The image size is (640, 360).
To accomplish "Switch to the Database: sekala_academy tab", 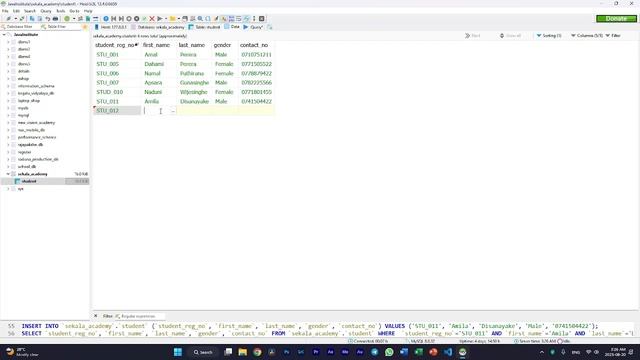I will point(158,27).
